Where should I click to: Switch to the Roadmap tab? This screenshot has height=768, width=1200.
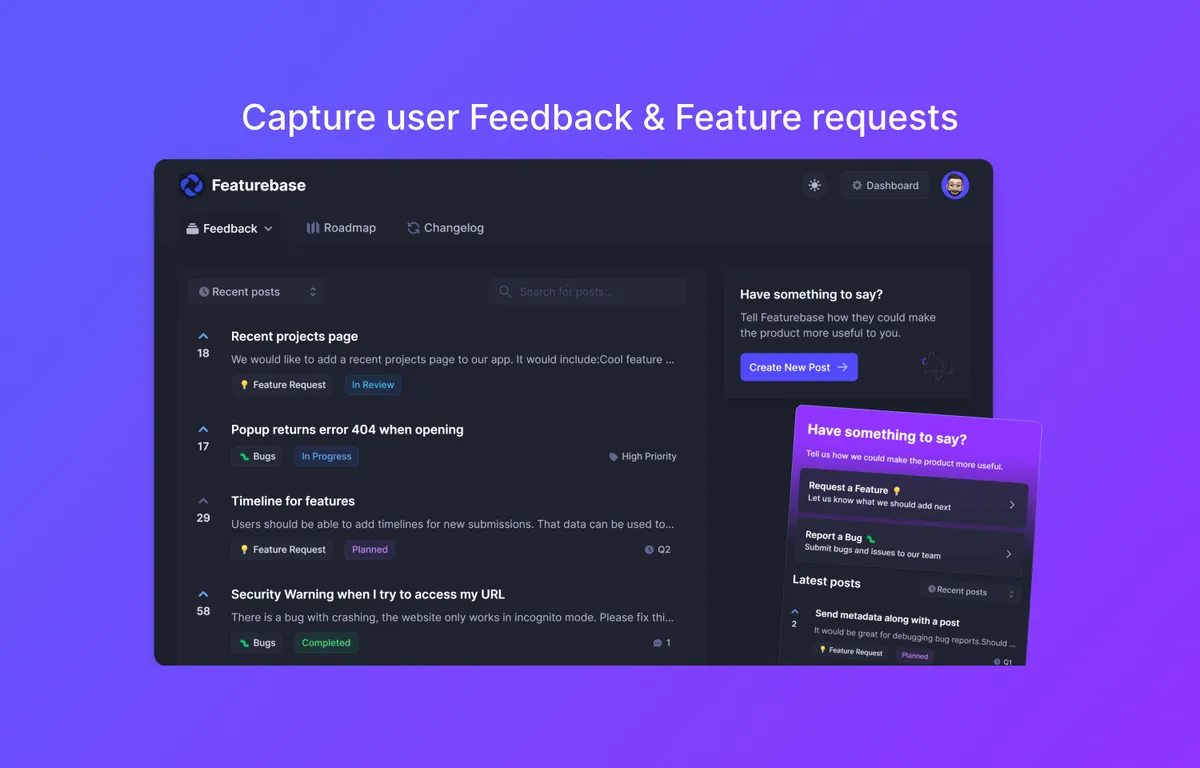[x=341, y=228]
